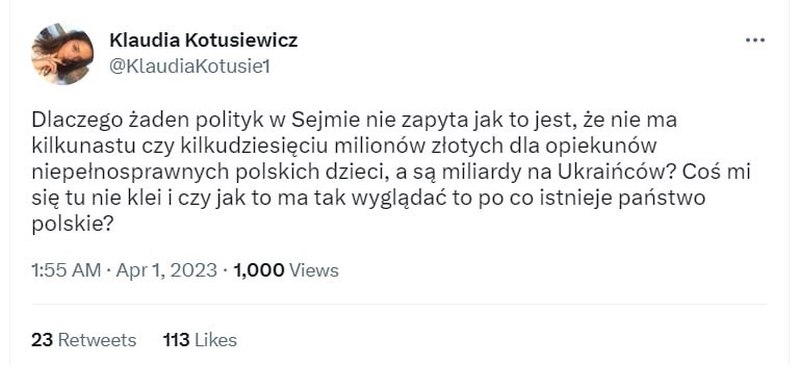Image resolution: width=800 pixels, height=365 pixels.
Task: Click the number 113 before Likes
Action: coord(176,340)
